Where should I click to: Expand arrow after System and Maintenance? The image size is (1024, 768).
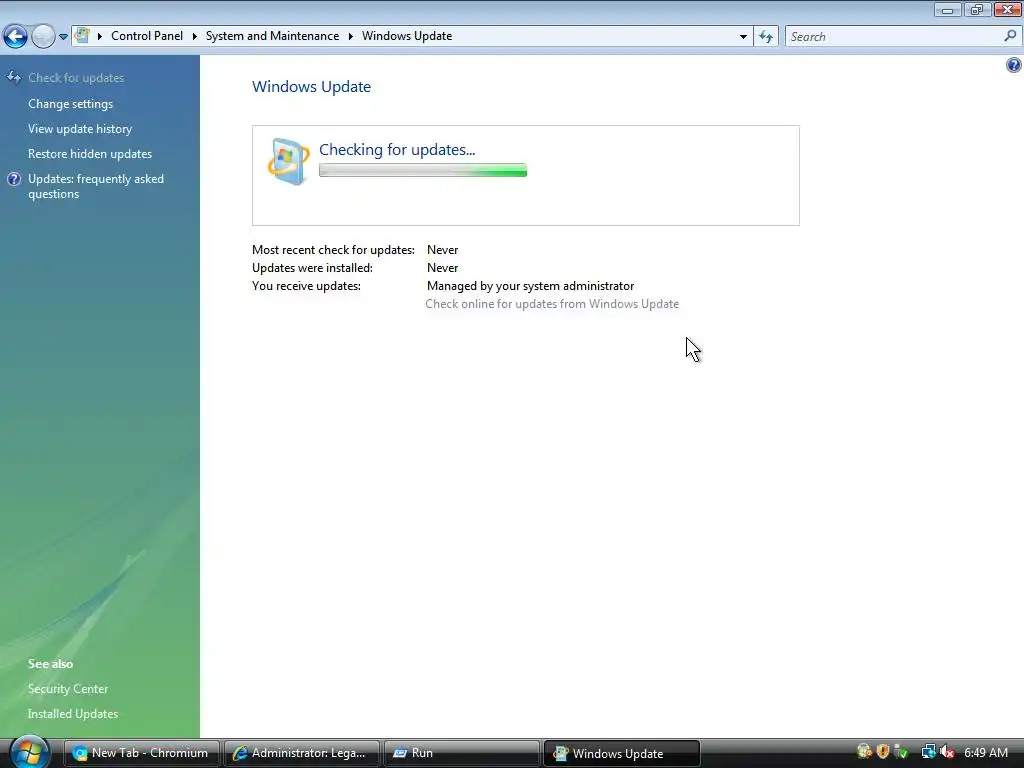[351, 36]
